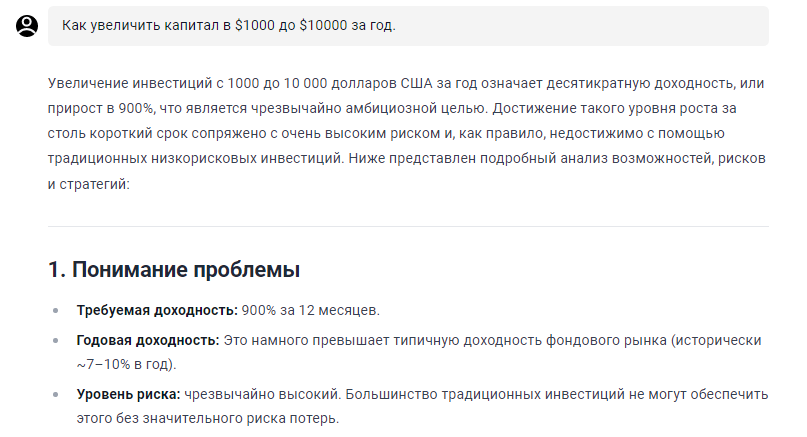Image resolution: width=807 pixels, height=437 pixels.
Task: Click bold label "Требуемая доходность:"
Action: click(157, 310)
